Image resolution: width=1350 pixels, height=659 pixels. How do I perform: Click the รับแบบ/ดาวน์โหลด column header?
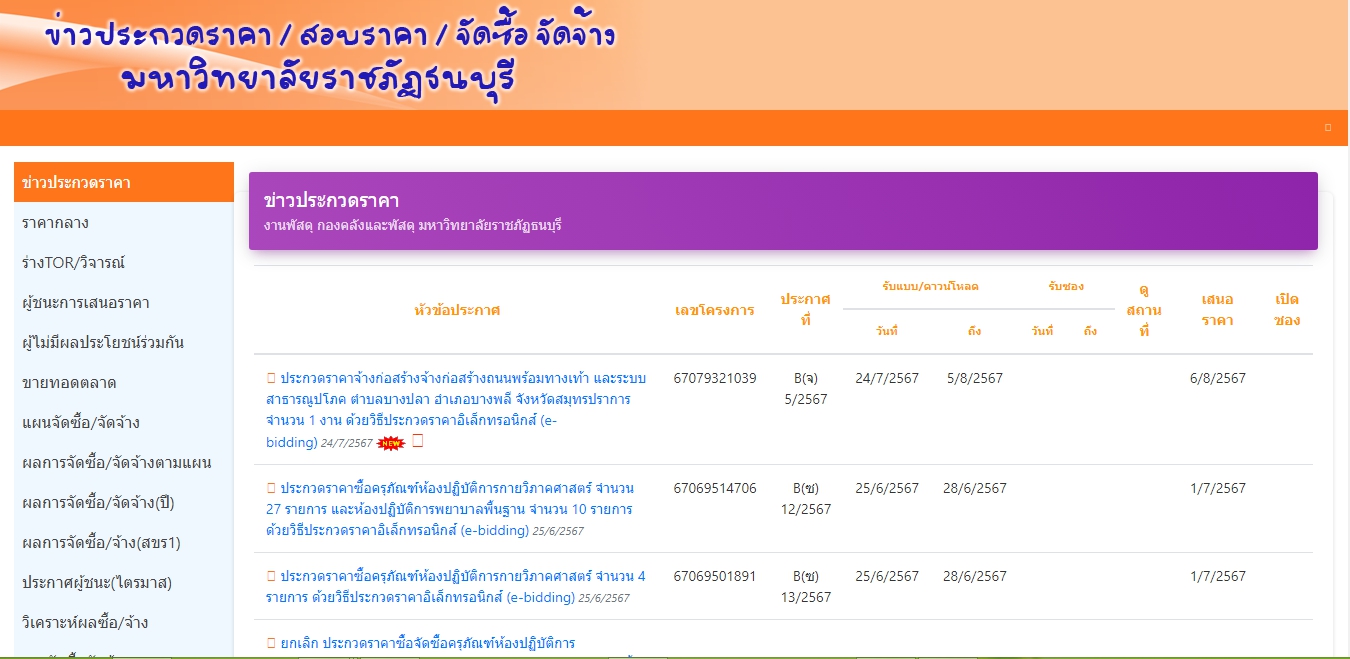[930, 287]
